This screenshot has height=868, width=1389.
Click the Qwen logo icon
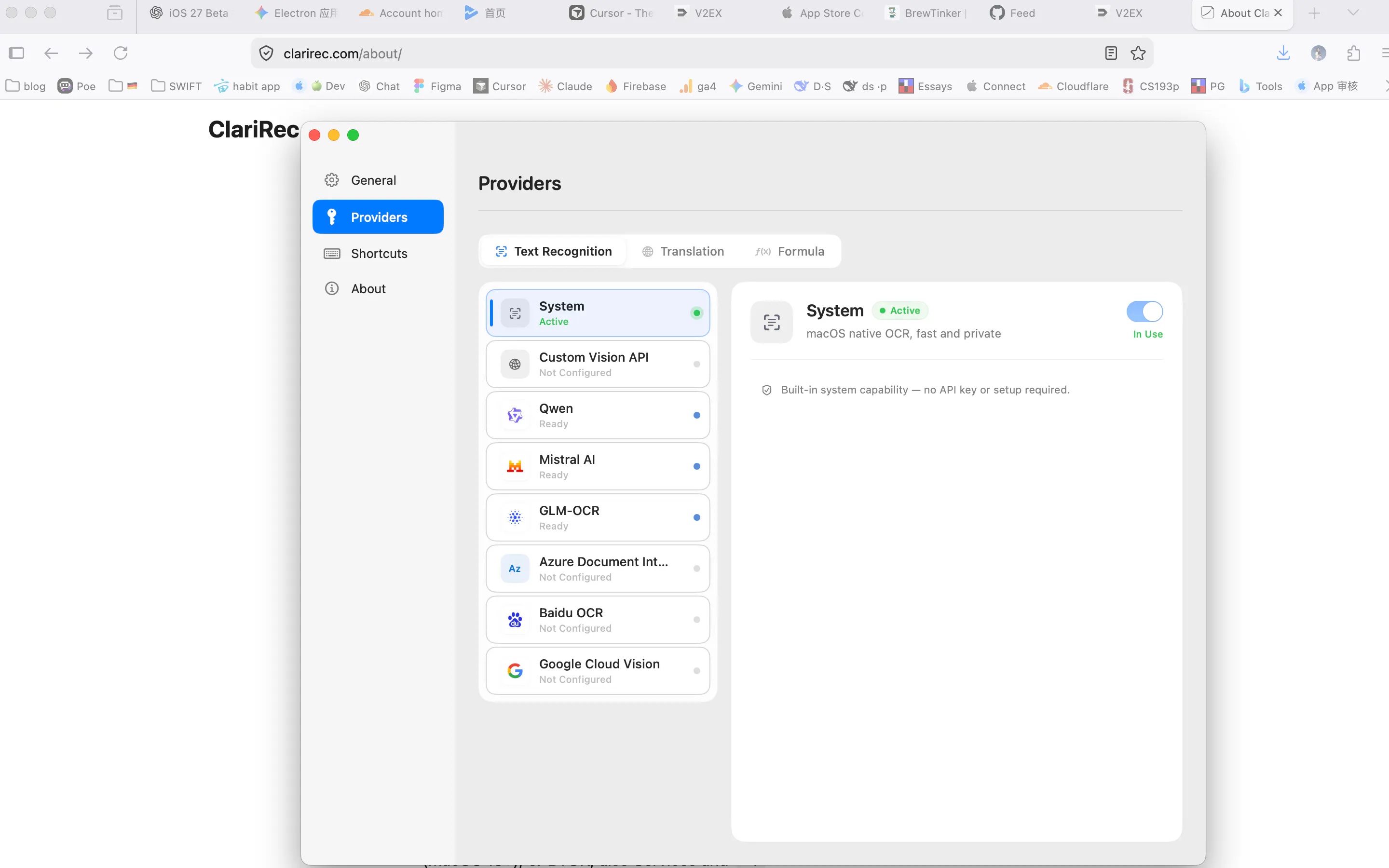click(515, 415)
